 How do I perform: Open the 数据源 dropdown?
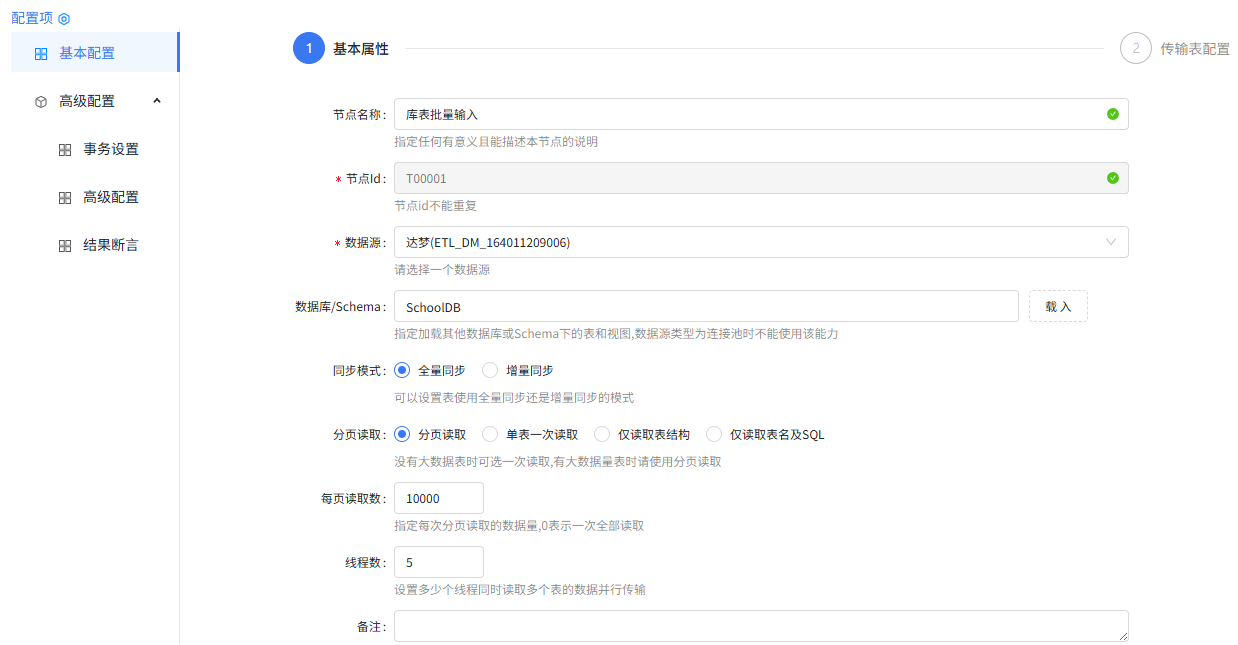[760, 242]
